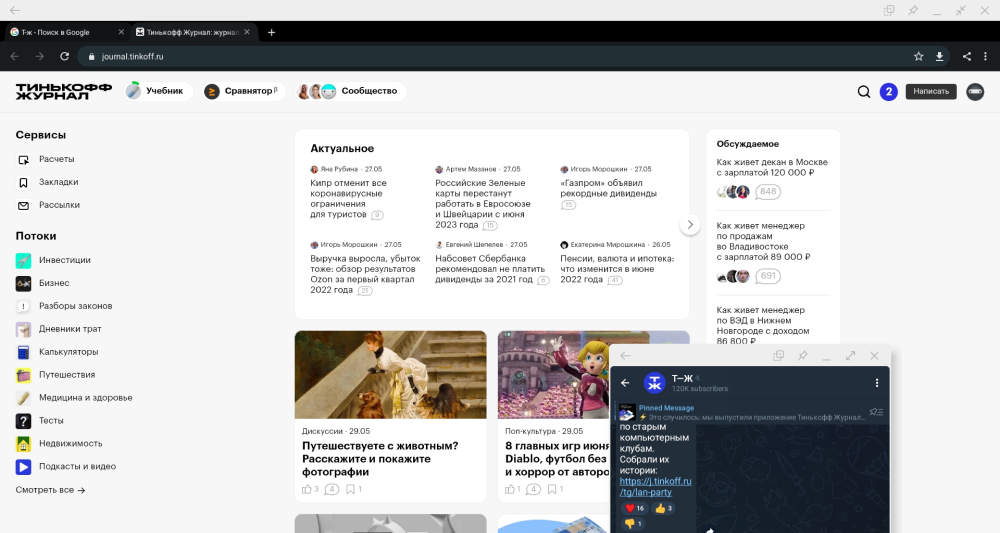Open Разборы законов stream icon
The width and height of the screenshot is (1000, 533).
[x=24, y=306]
